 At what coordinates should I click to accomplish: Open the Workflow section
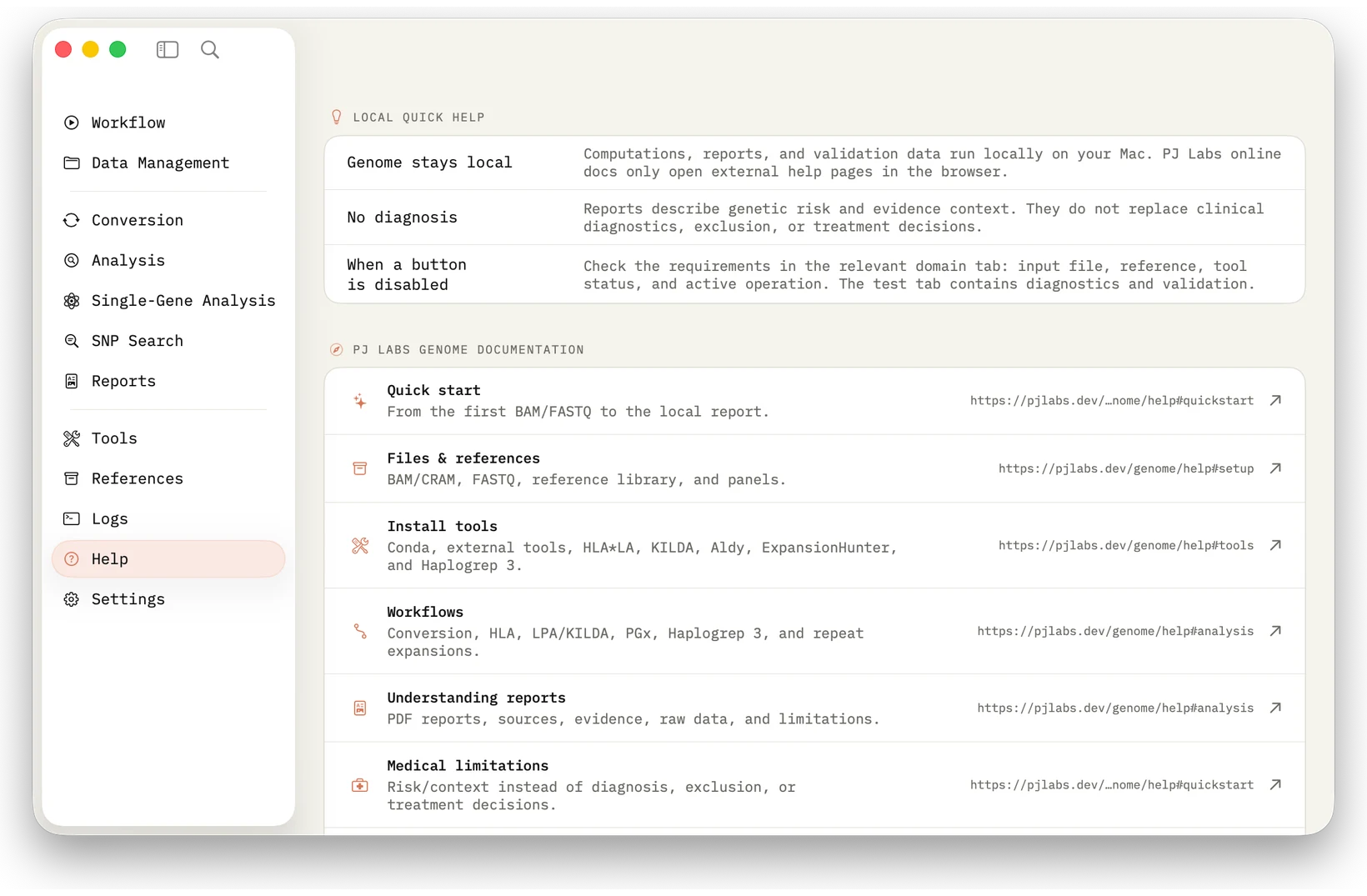[x=168, y=123]
